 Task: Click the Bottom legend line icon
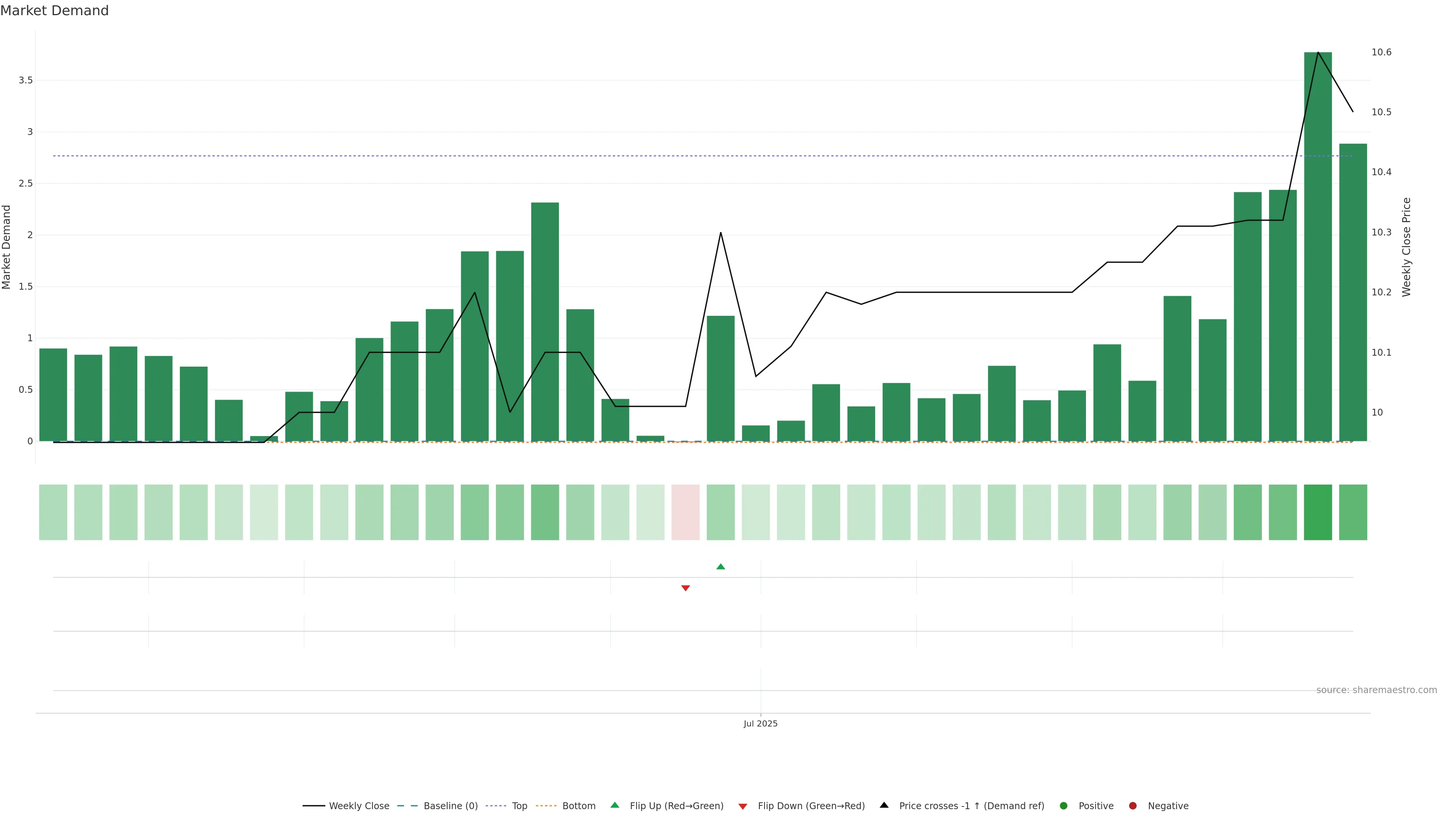[x=546, y=806]
